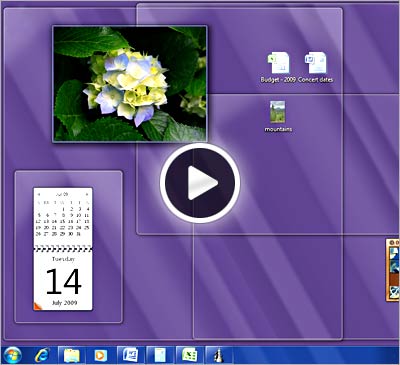The width and height of the screenshot is (400, 365).
Task: Select day 14 in the month grid
Action: [54, 221]
